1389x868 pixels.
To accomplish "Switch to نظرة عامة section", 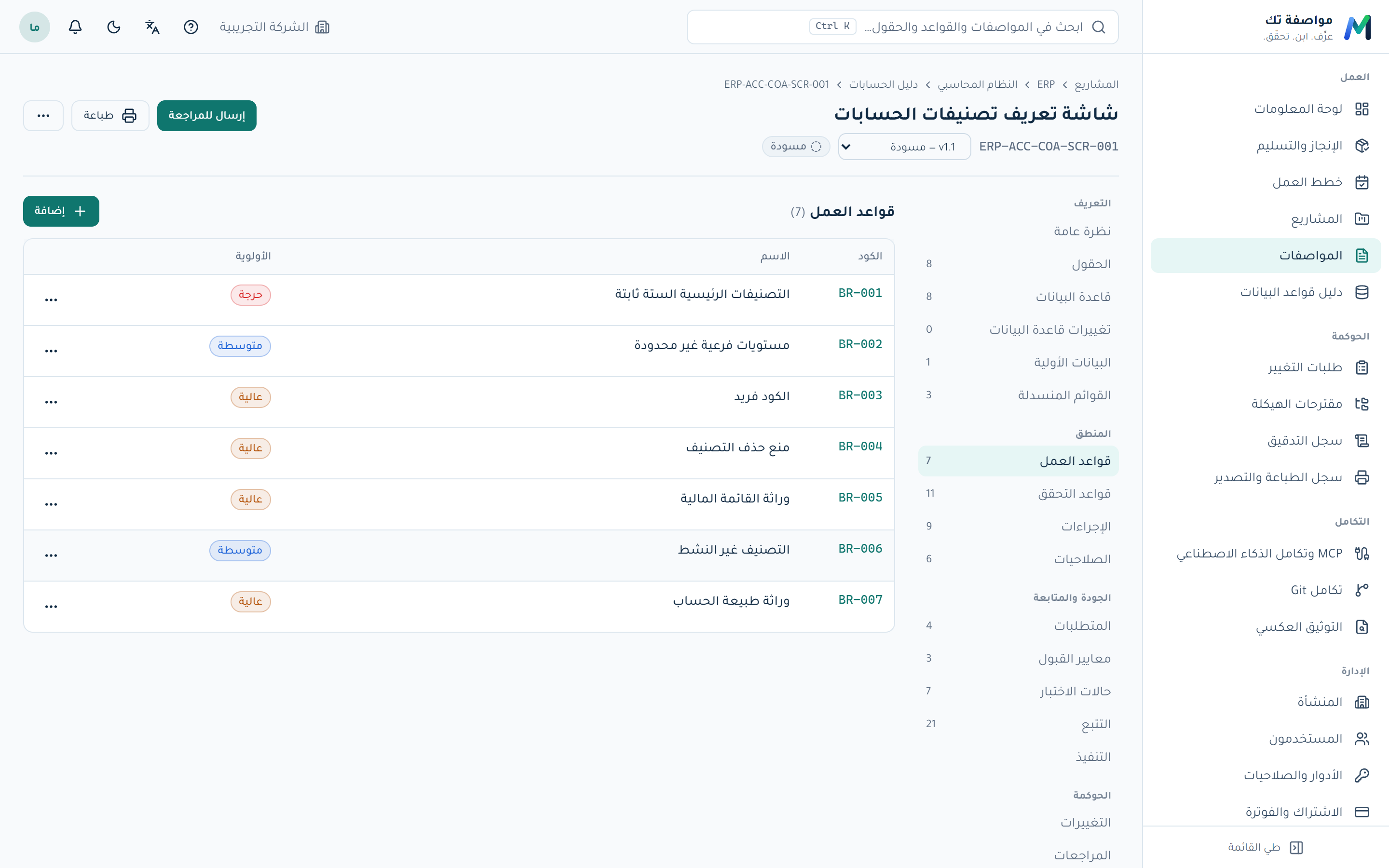I will tap(1018, 231).
